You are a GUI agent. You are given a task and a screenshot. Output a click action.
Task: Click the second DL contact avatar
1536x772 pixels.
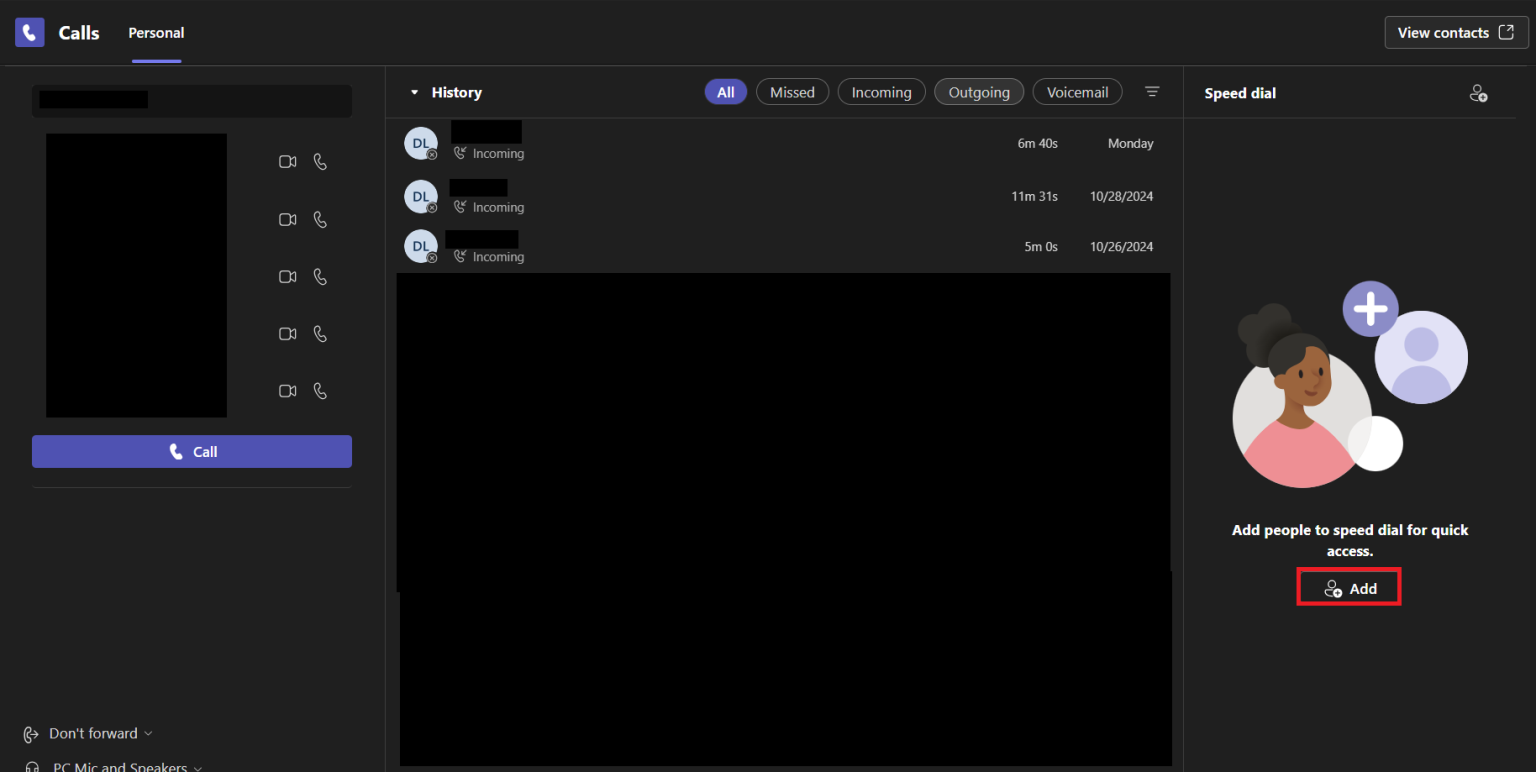[x=420, y=196]
